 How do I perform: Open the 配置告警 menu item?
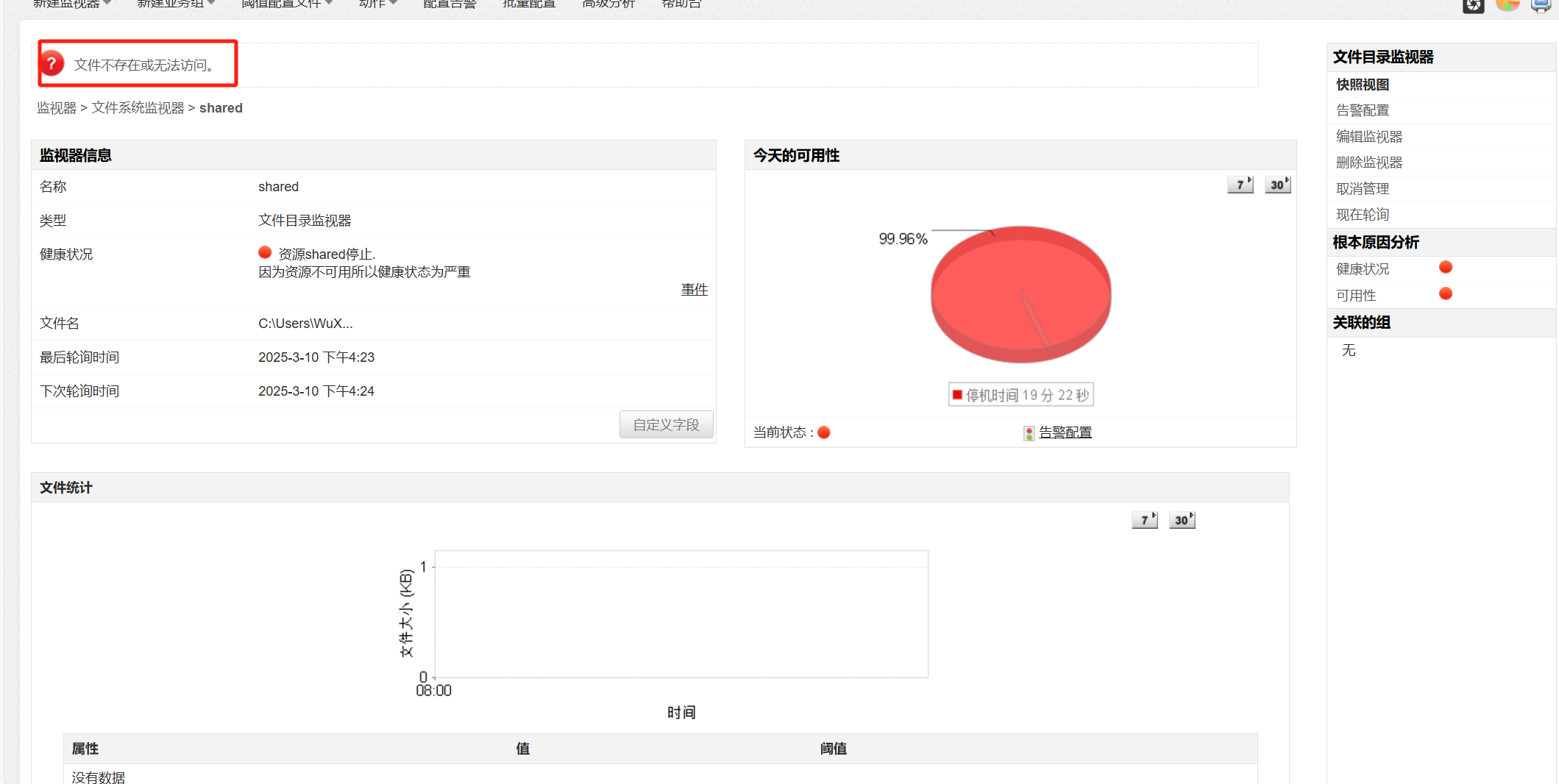(x=450, y=4)
